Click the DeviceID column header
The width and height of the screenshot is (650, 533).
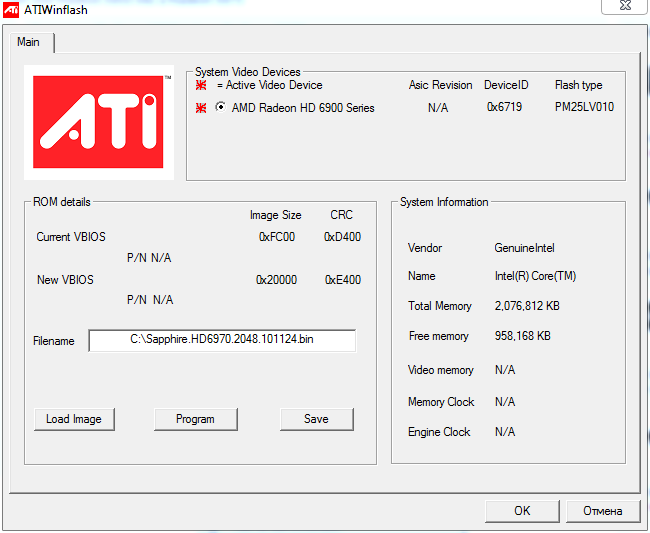(506, 85)
